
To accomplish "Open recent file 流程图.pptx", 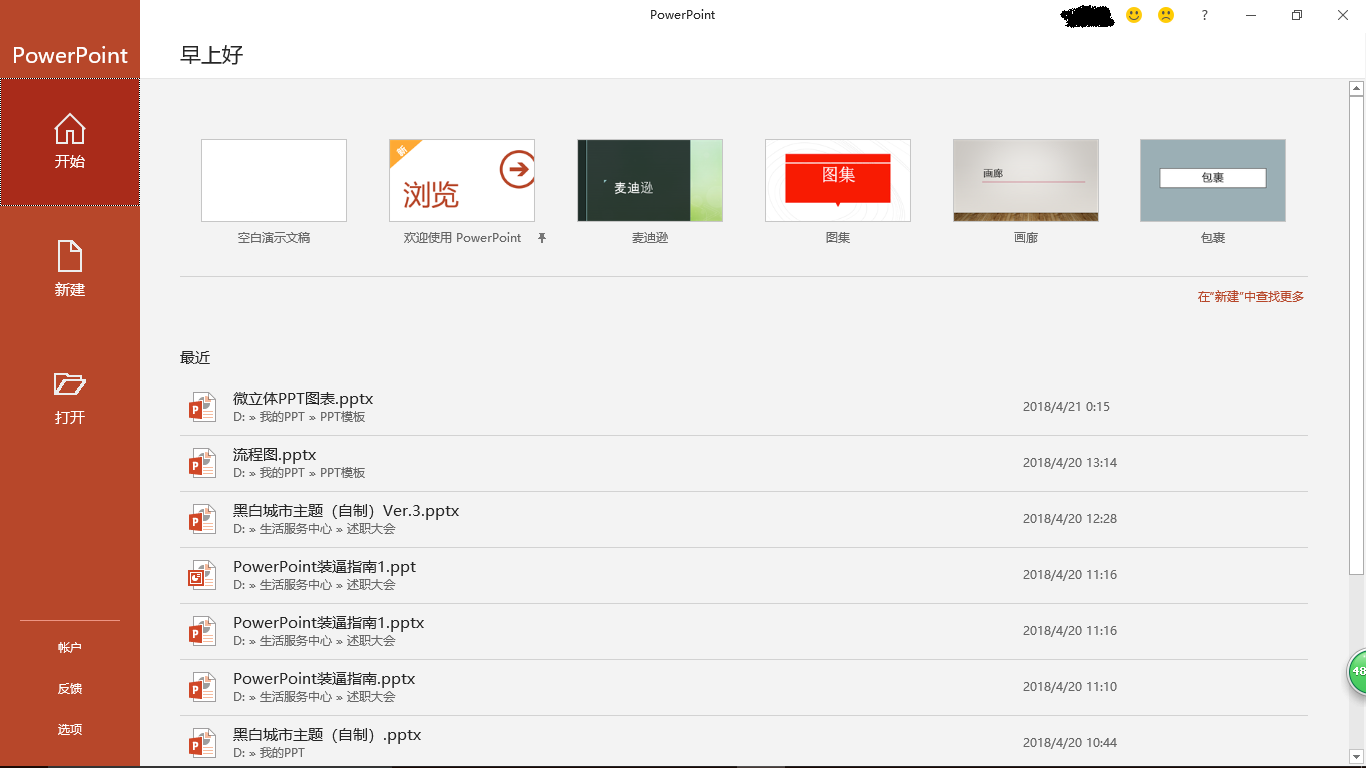I will coord(744,463).
